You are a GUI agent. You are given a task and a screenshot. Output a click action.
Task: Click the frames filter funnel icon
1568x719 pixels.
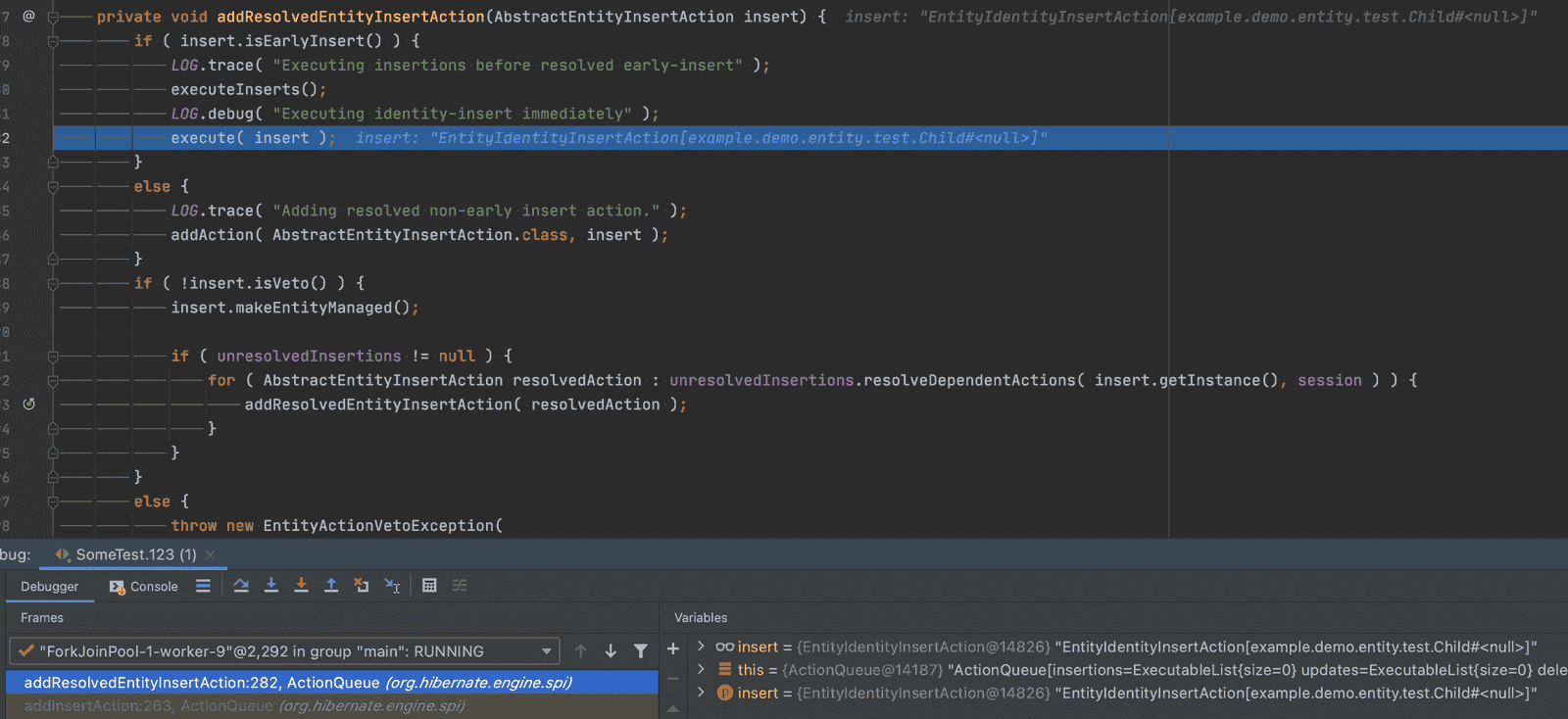(x=641, y=650)
